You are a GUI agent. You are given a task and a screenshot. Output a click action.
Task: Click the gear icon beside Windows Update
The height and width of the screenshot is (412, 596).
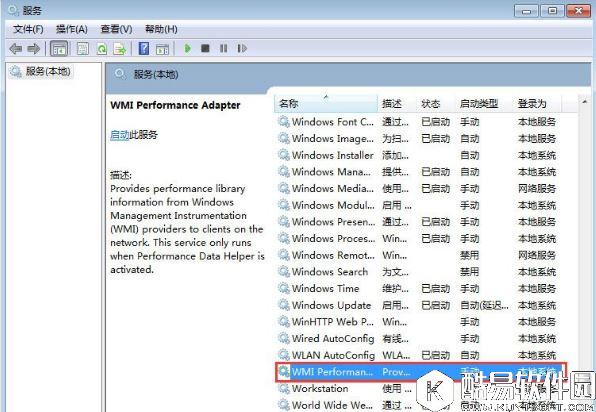point(284,305)
